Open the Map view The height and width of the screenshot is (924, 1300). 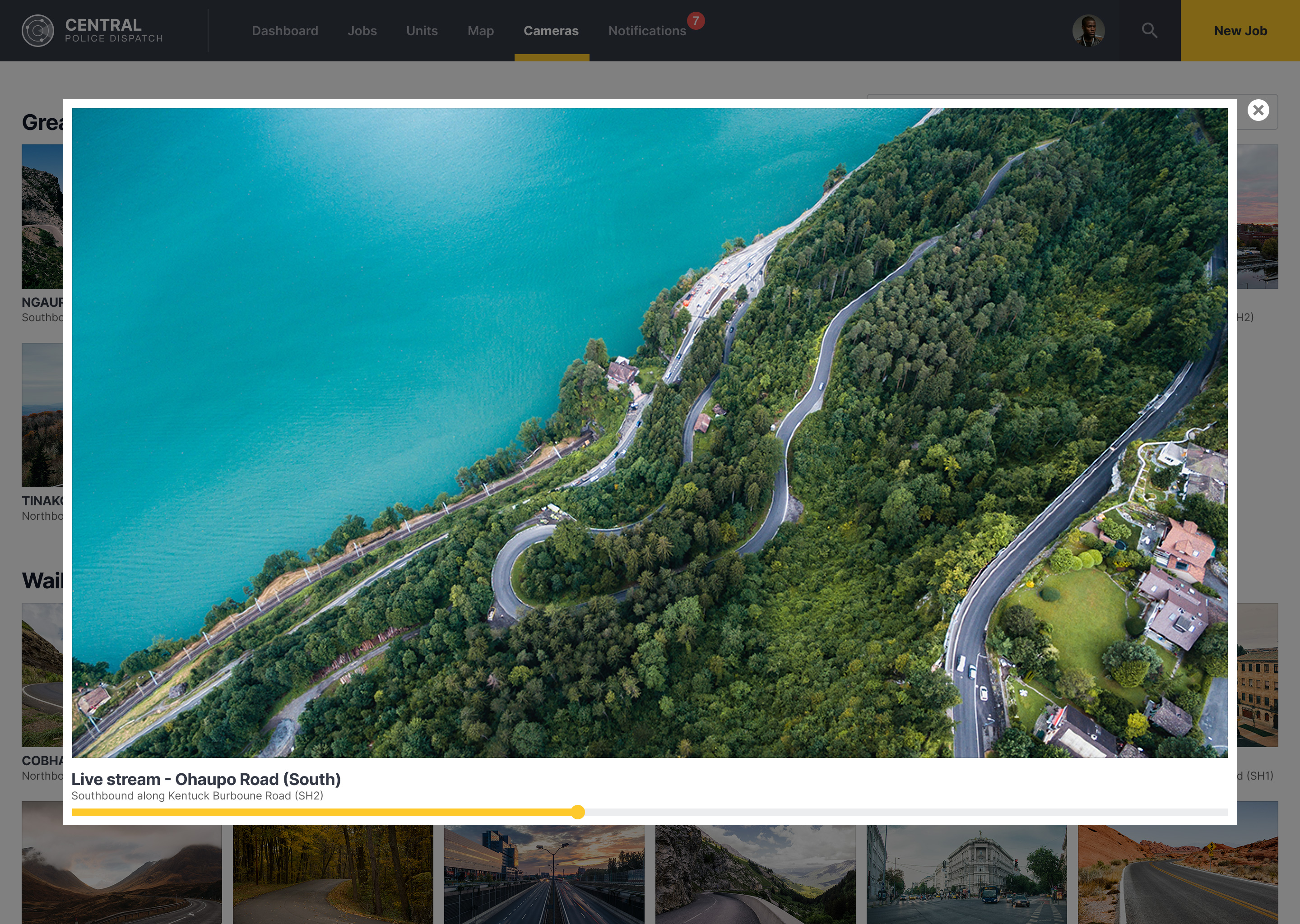pos(480,31)
